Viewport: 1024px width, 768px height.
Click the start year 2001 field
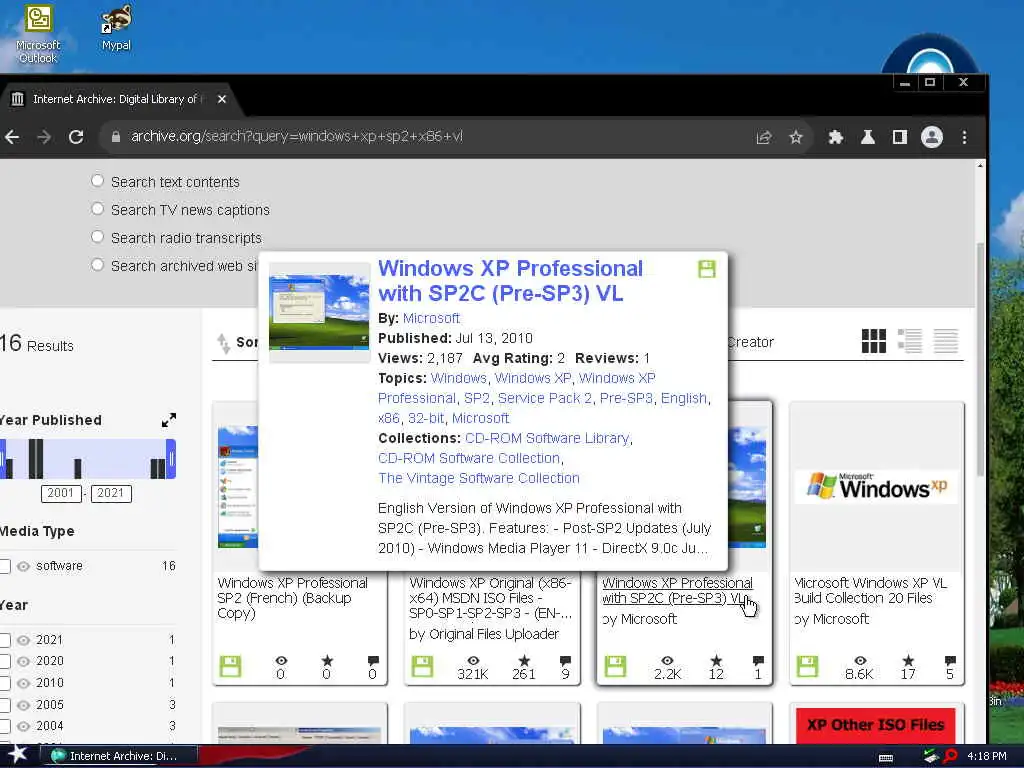click(x=61, y=493)
